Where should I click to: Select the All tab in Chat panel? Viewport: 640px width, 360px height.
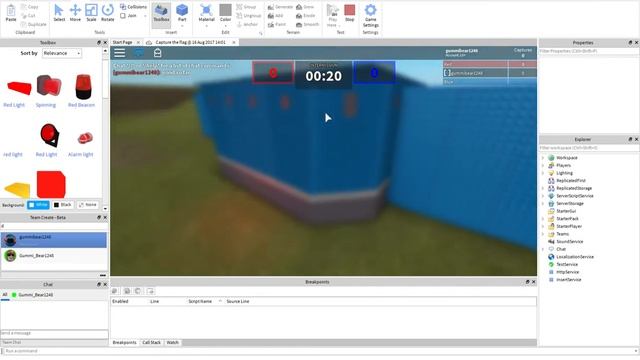tap(5, 295)
